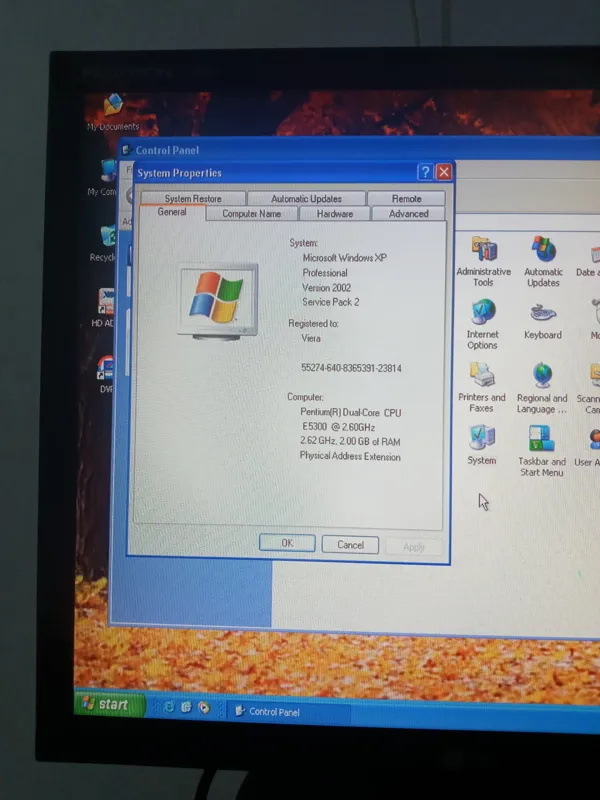Confirm System Properties with OK

pyautogui.click(x=287, y=543)
